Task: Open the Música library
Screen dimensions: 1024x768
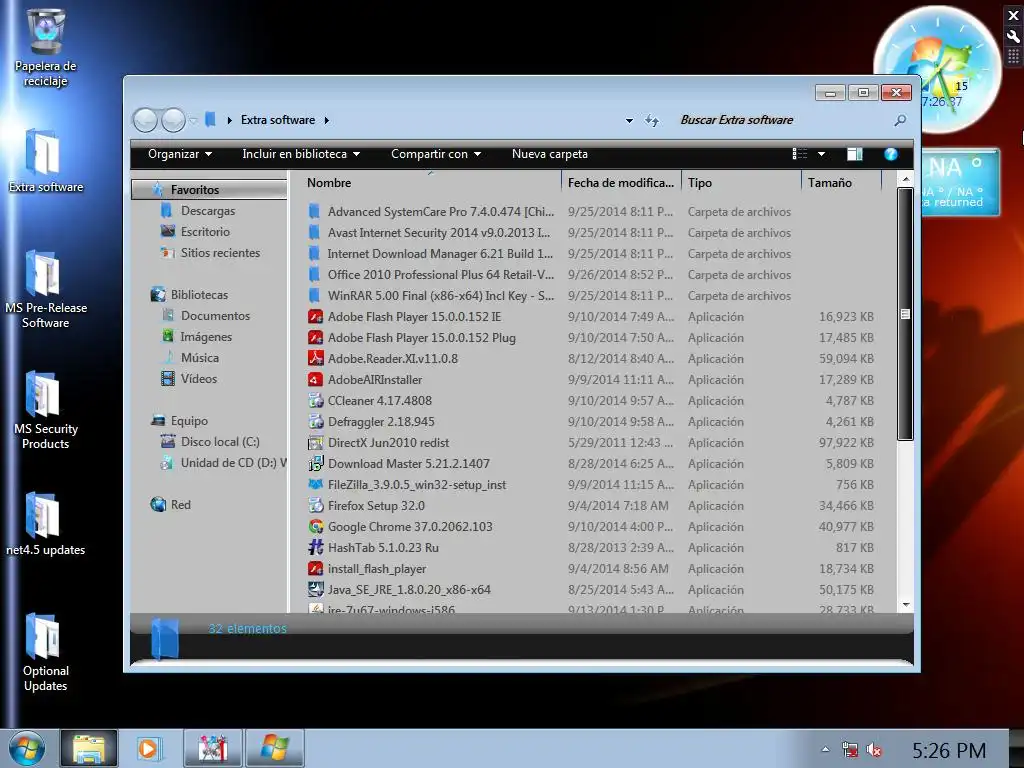Action: 199,357
